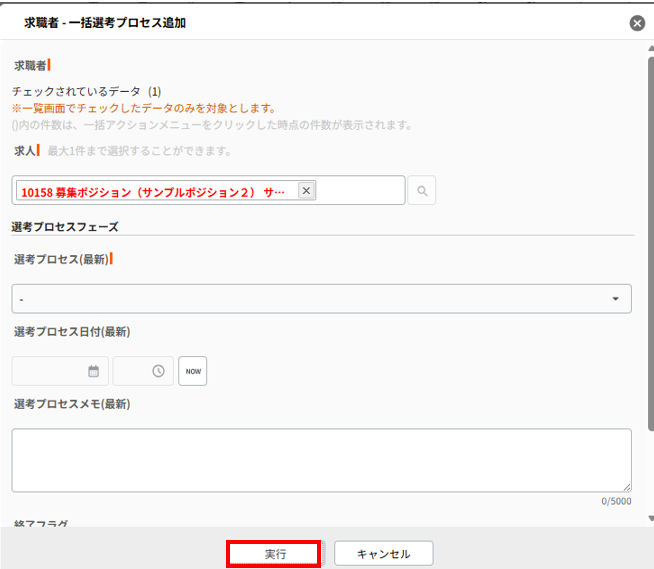The height and width of the screenshot is (569, 654).
Task: Click empty area of 求人 selection field
Action: click(360, 191)
